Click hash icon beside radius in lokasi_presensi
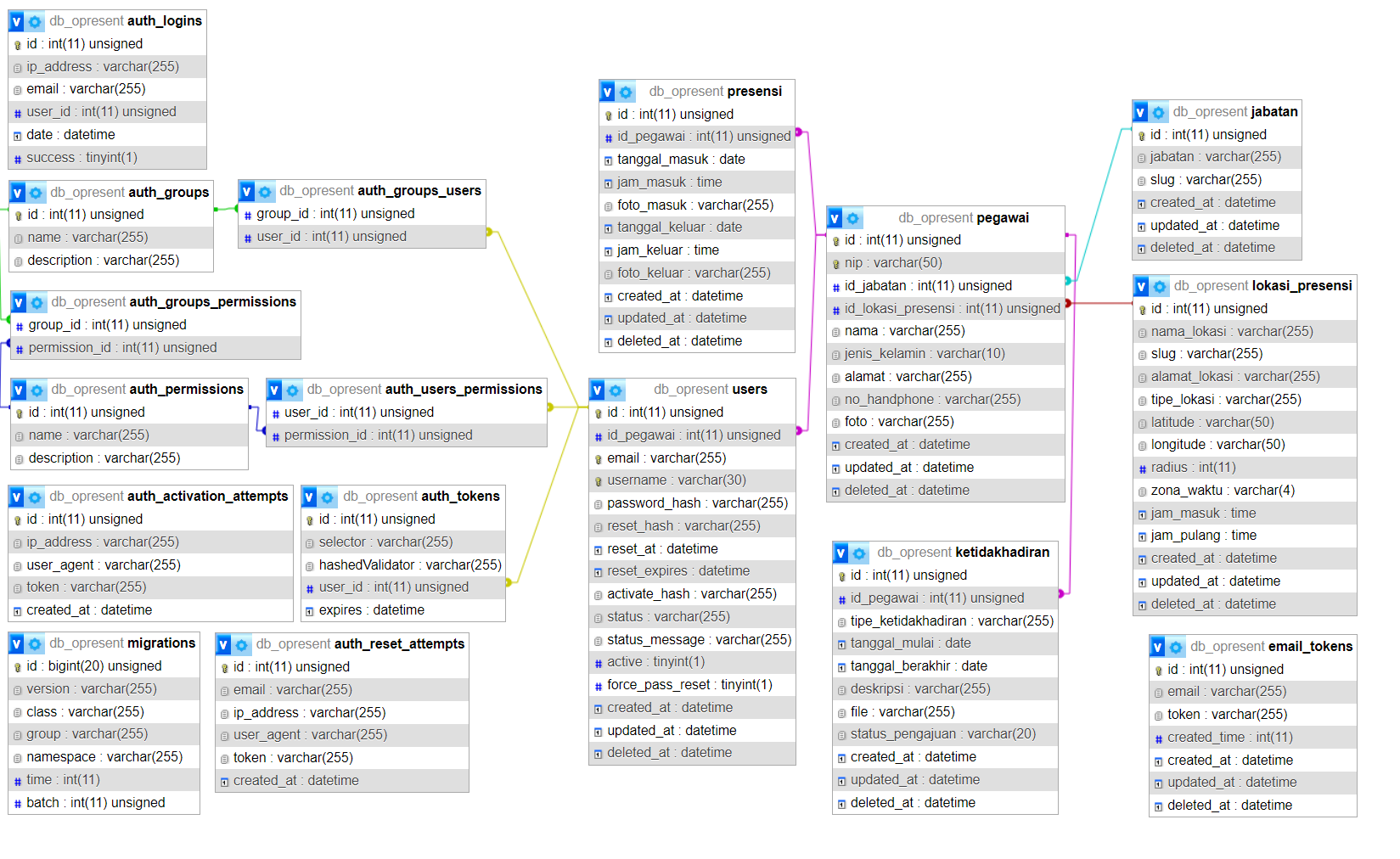Viewport: 1400px width, 859px height. pos(1143,469)
